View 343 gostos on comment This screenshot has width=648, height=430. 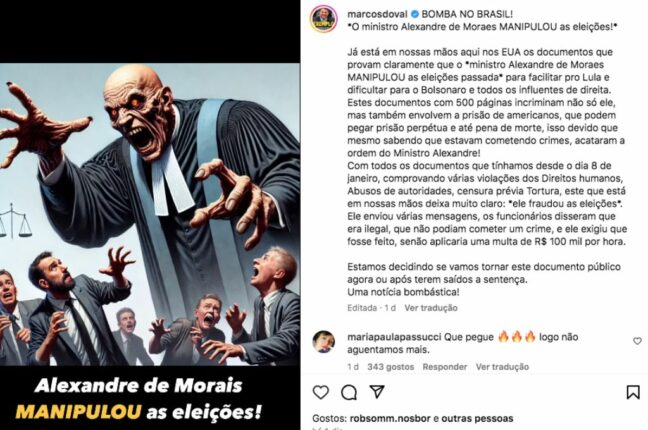coord(391,367)
